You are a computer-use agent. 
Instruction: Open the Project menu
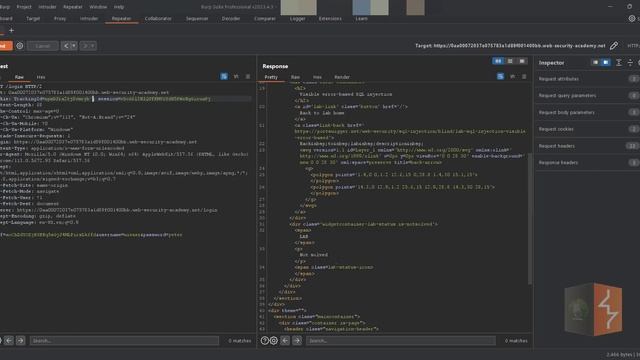coord(24,7)
